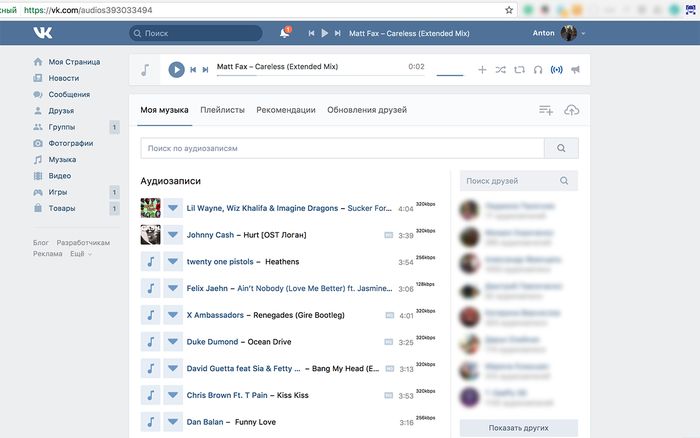Viewport: 700px width, 438px height.
Task: Click the Поиск по аудиозаписям field
Action: (342, 148)
